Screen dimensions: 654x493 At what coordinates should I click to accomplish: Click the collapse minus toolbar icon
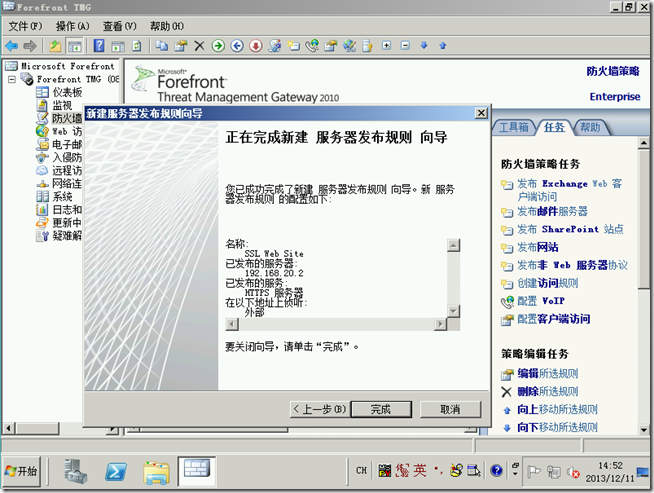(405, 45)
